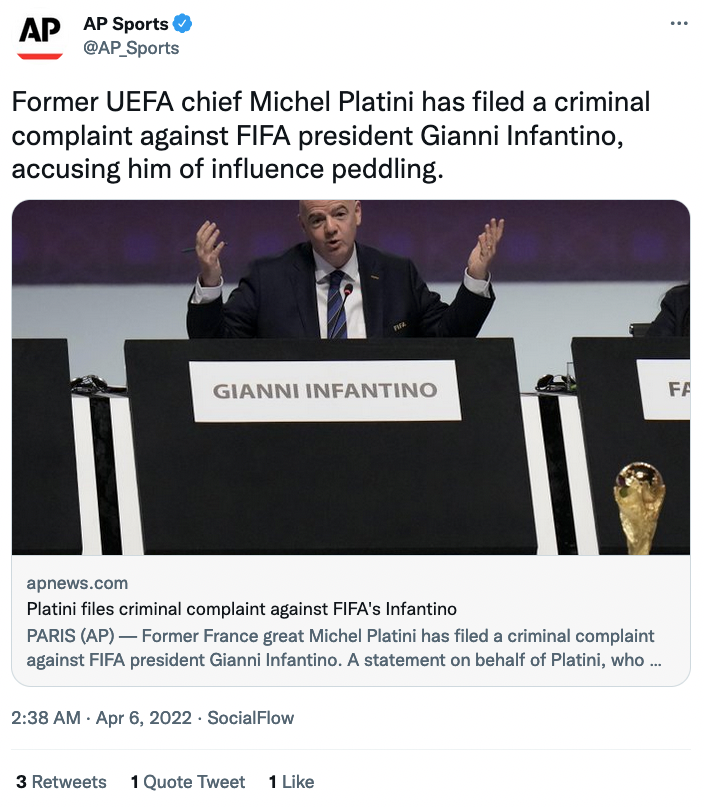This screenshot has width=704, height=807.
Task: Click the AP logo profile avatar
Action: [40, 36]
